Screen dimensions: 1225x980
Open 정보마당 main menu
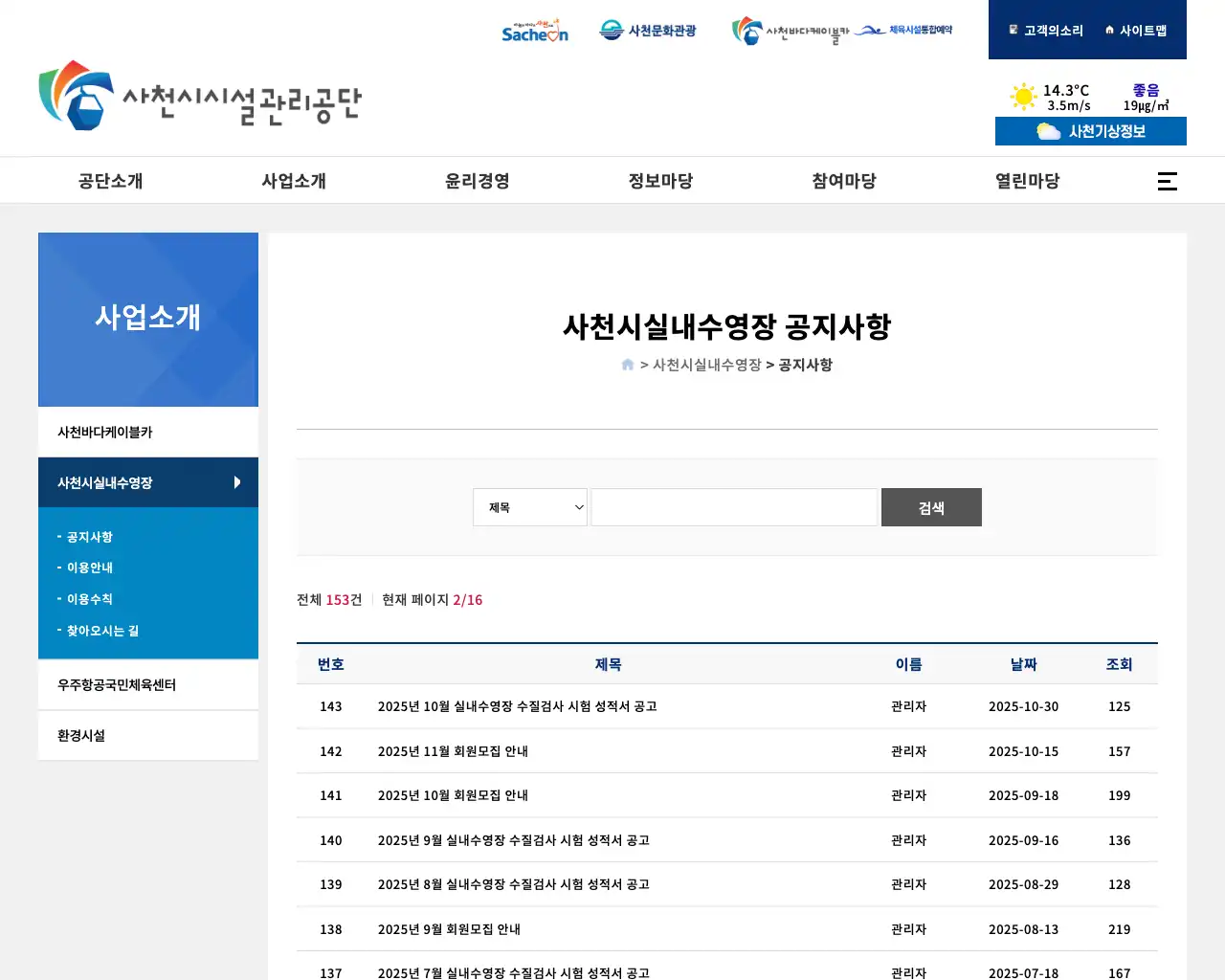tap(661, 181)
